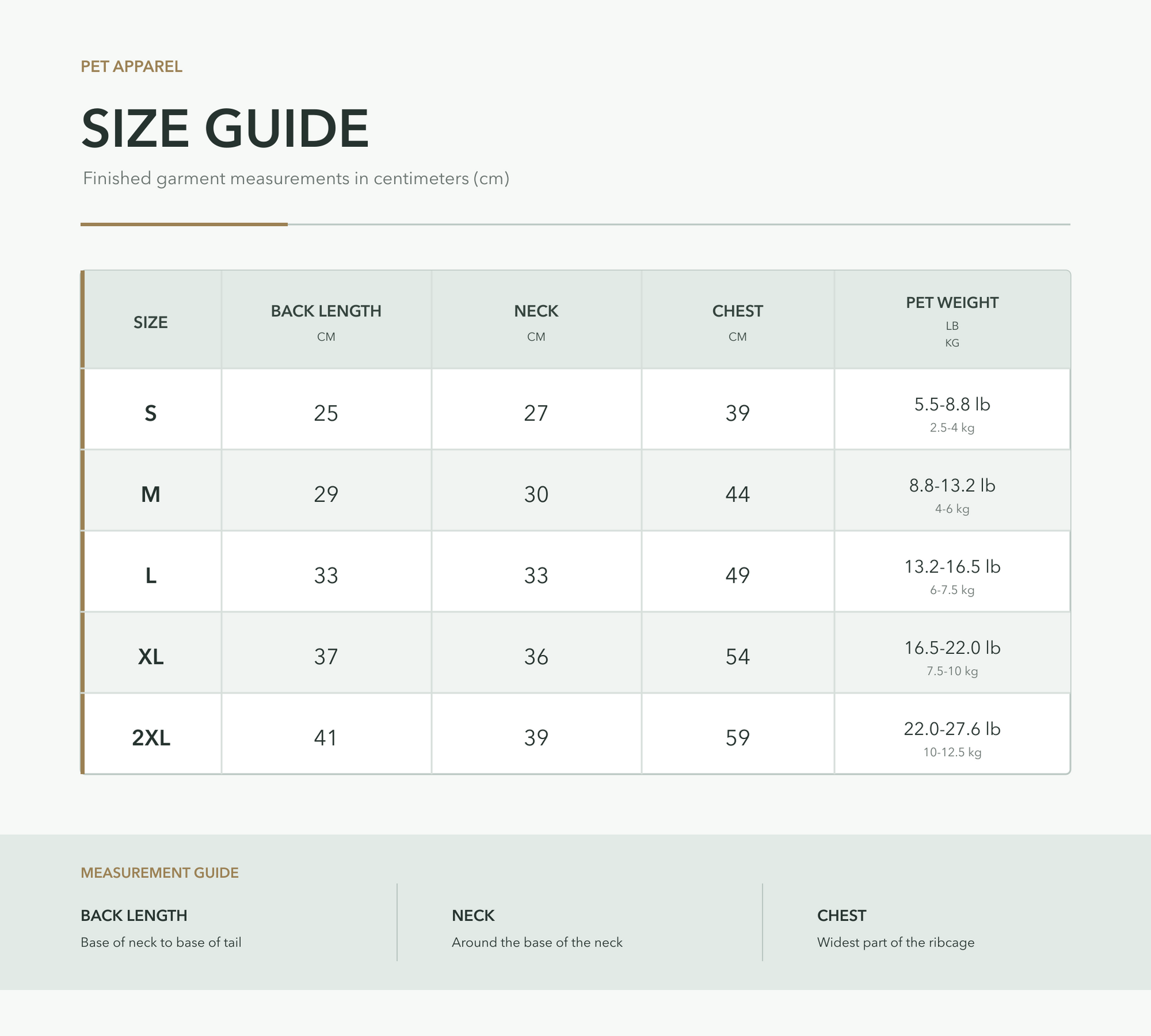Click chest value 44 for size M
The width and height of the screenshot is (1151, 1036).
(738, 493)
